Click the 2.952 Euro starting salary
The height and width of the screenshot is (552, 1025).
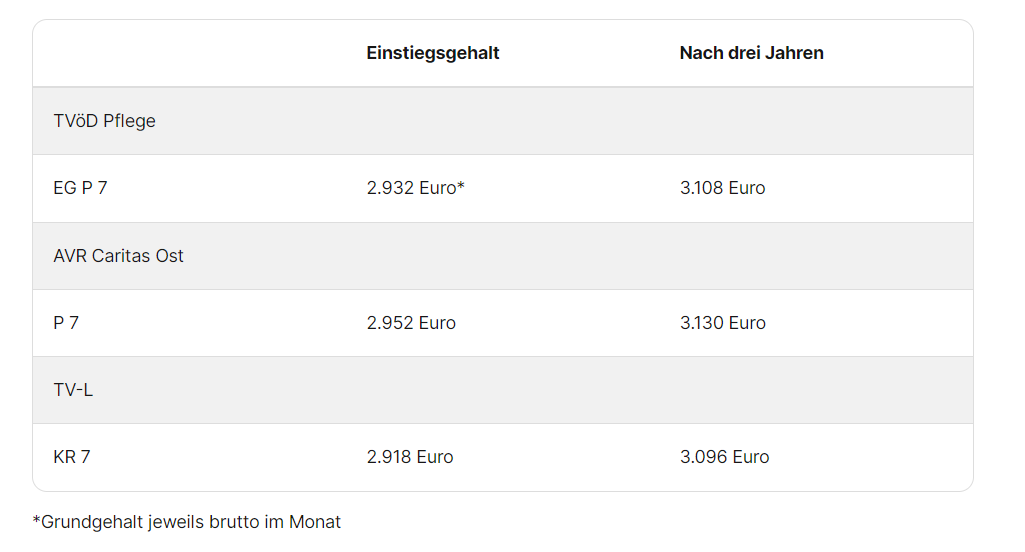click(x=411, y=323)
